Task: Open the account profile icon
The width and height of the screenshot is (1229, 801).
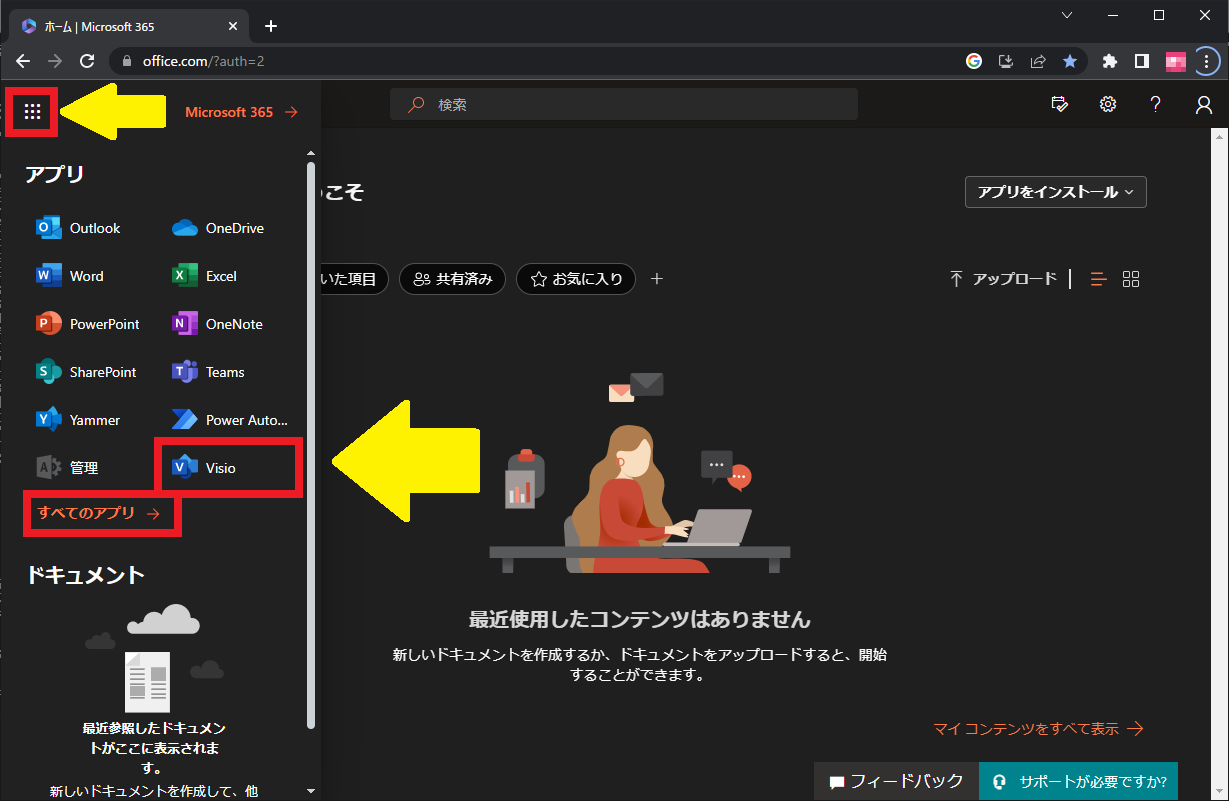Action: coord(1204,104)
